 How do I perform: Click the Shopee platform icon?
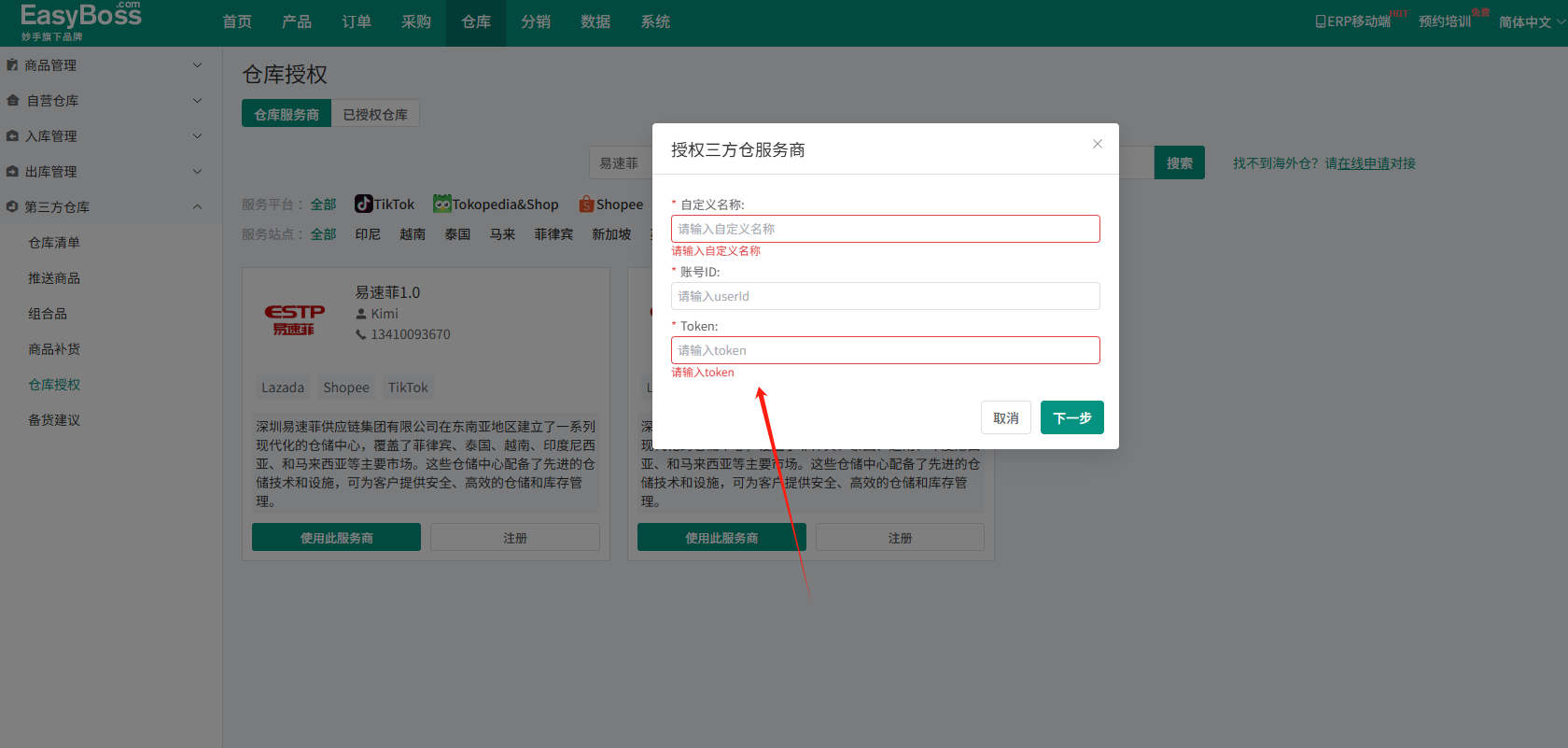[586, 204]
